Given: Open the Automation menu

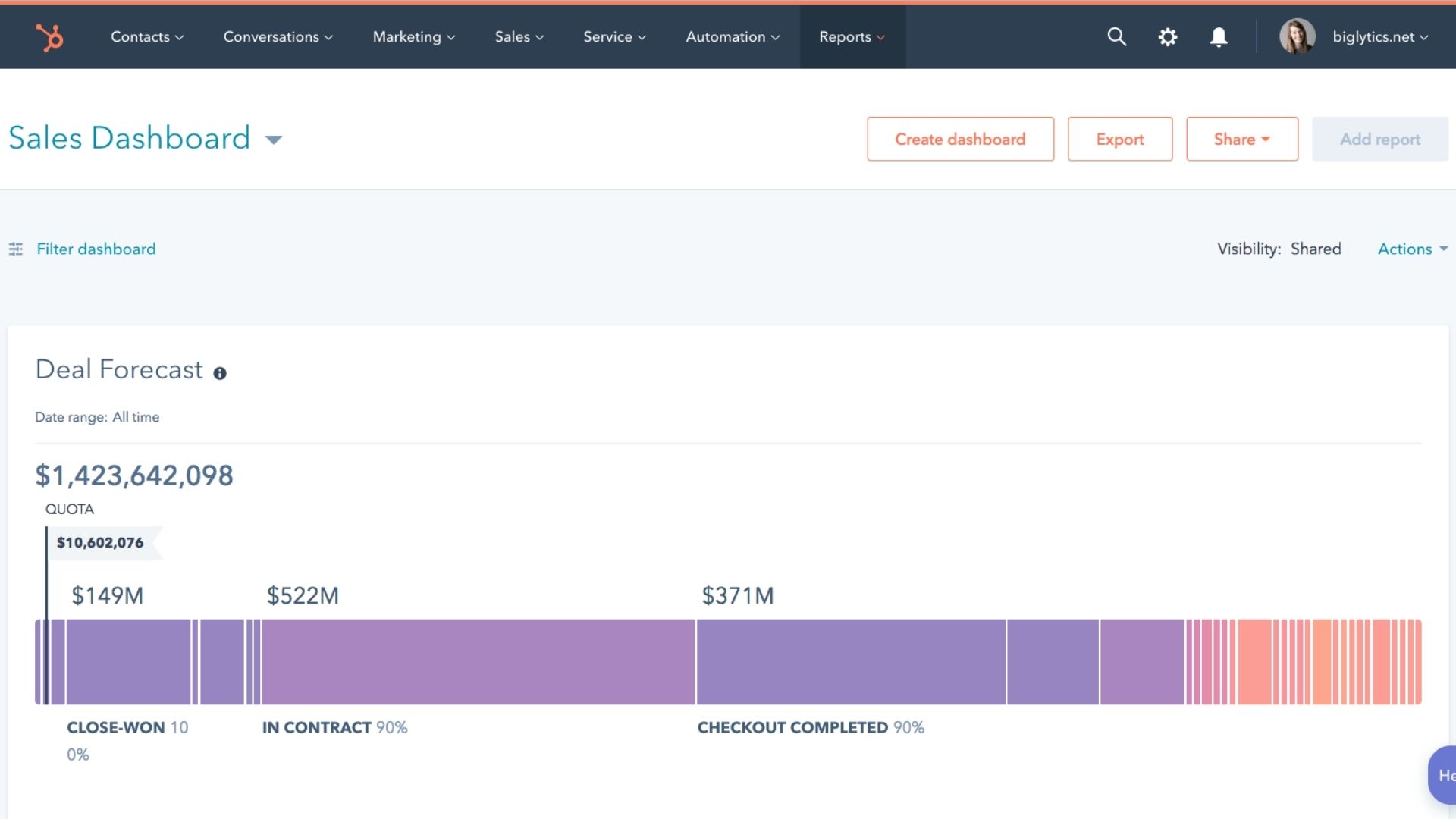Looking at the screenshot, I should 733,36.
